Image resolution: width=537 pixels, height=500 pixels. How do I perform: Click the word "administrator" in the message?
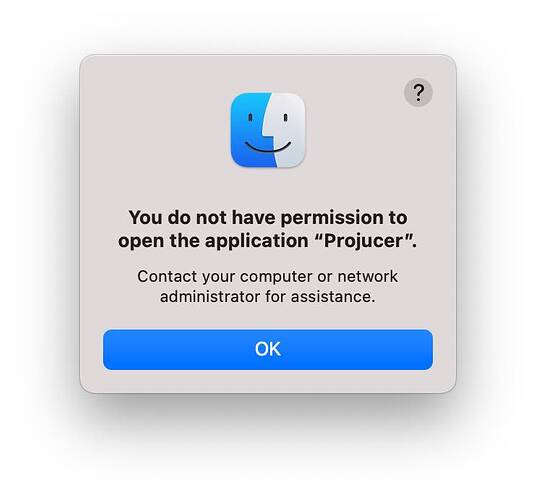coord(210,297)
